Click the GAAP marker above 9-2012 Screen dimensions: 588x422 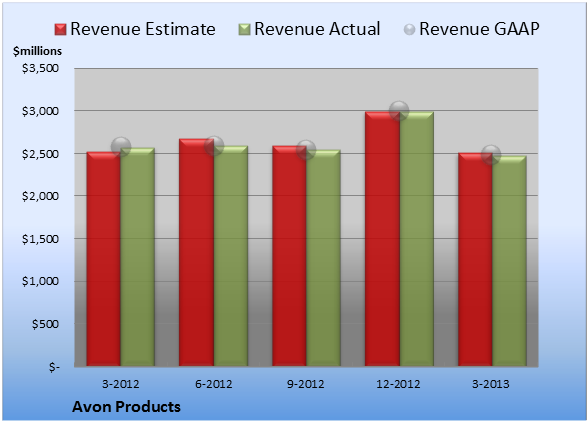(306, 150)
